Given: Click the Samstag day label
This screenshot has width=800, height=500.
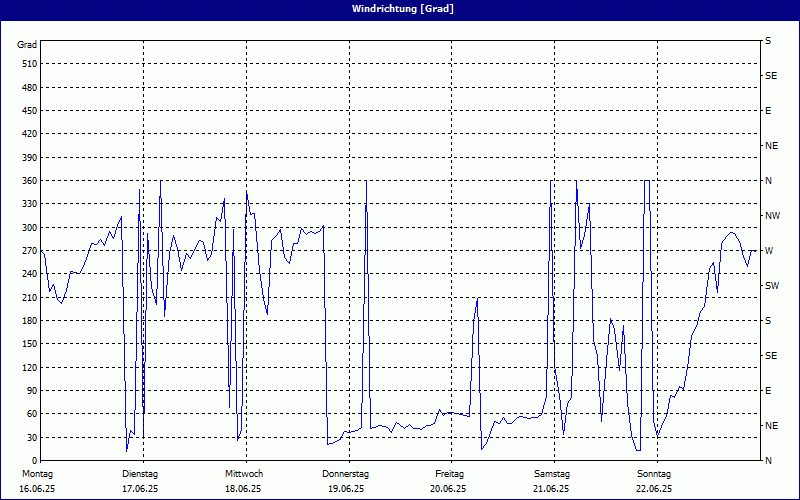Looking at the screenshot, I should point(551,474).
